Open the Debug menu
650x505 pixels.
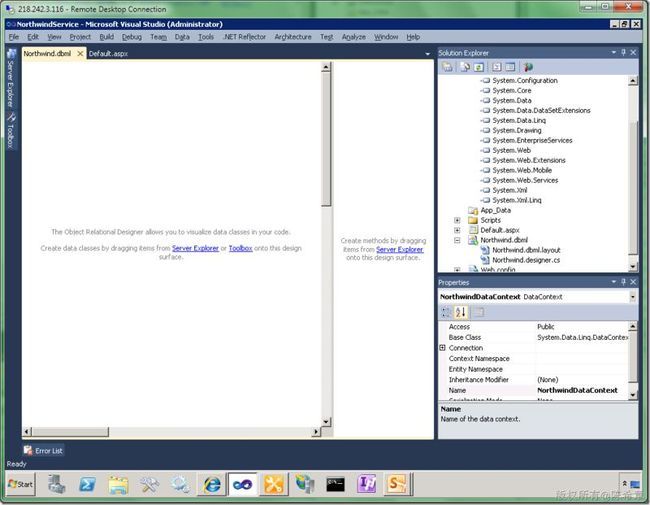click(132, 37)
